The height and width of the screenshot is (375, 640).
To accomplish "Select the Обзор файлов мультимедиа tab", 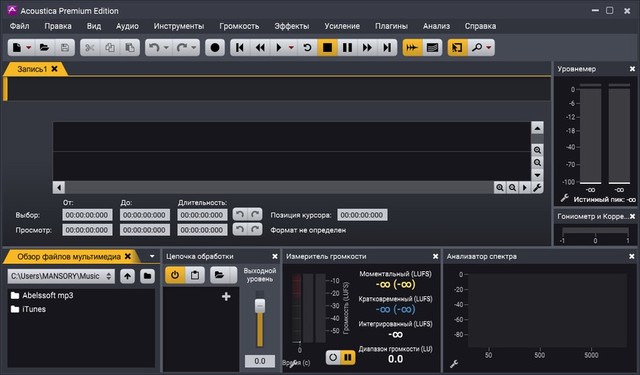I will click(69, 257).
